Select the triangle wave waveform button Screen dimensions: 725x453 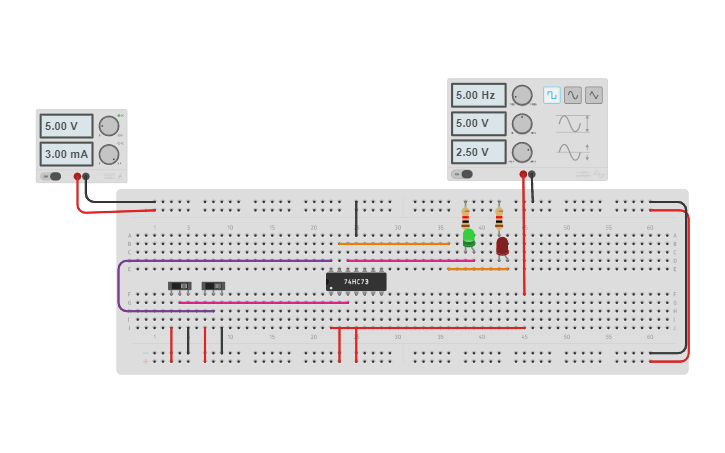click(x=594, y=95)
